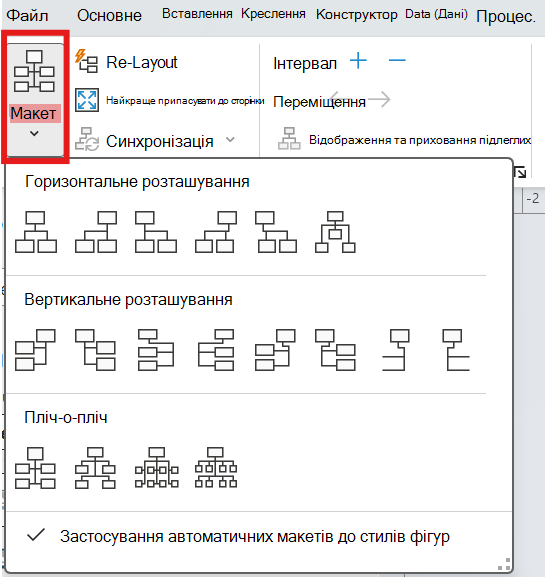Click best fit to page arrows icon
This screenshot has width=545, height=577.
tap(87, 100)
